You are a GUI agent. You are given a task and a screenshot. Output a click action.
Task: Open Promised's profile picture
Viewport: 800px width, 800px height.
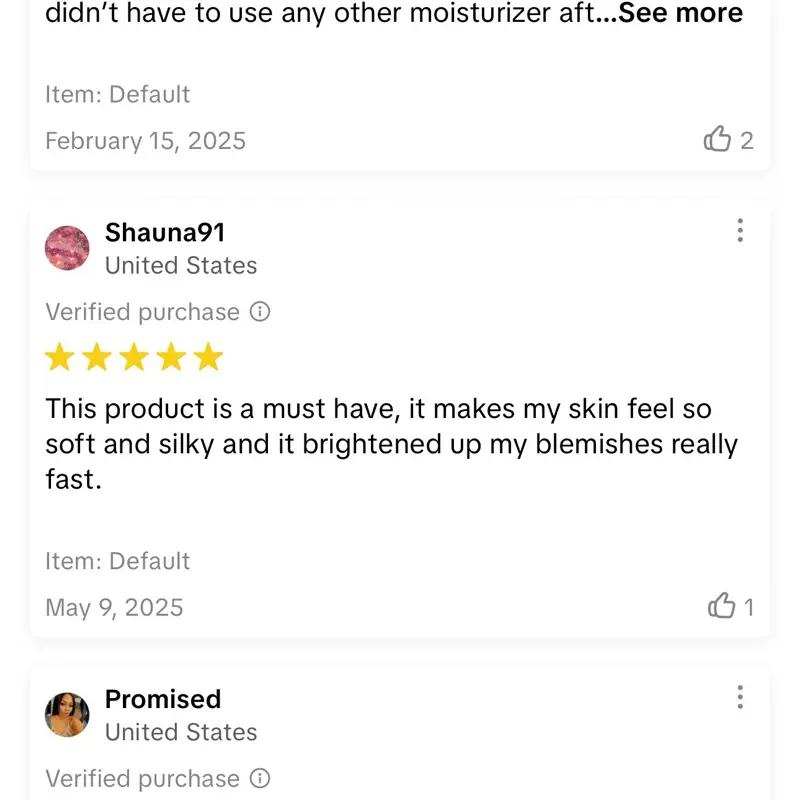click(x=67, y=715)
